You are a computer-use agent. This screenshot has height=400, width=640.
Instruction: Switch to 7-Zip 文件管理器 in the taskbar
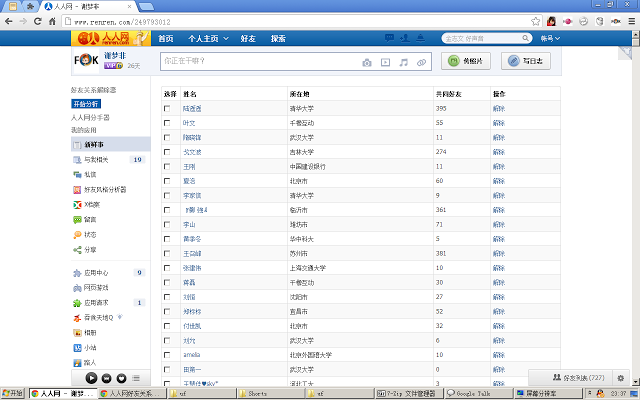point(409,393)
